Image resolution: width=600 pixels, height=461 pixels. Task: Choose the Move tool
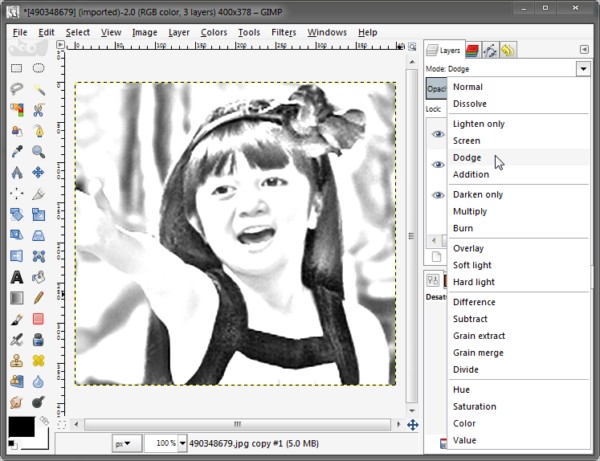pos(38,173)
